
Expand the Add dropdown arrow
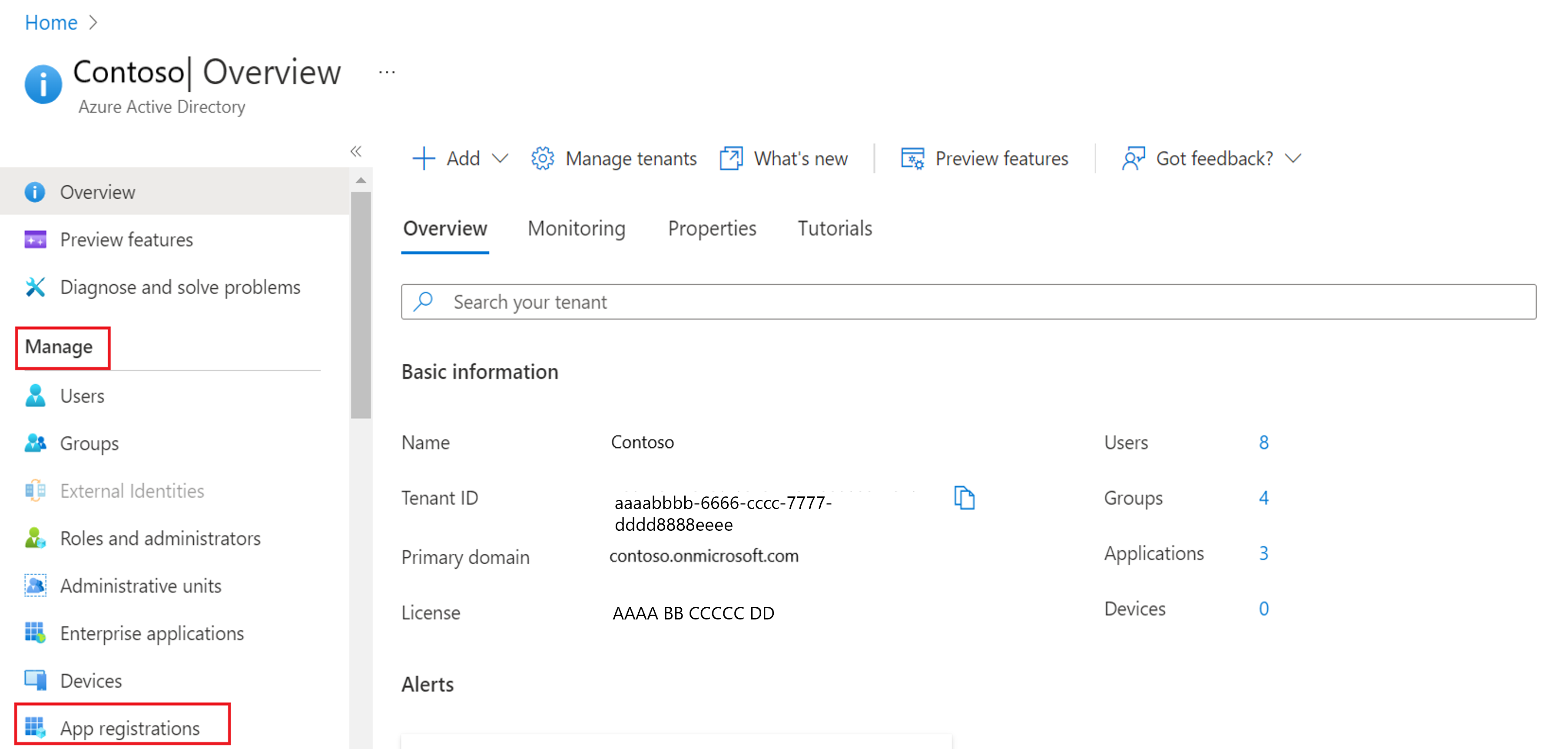(500, 158)
